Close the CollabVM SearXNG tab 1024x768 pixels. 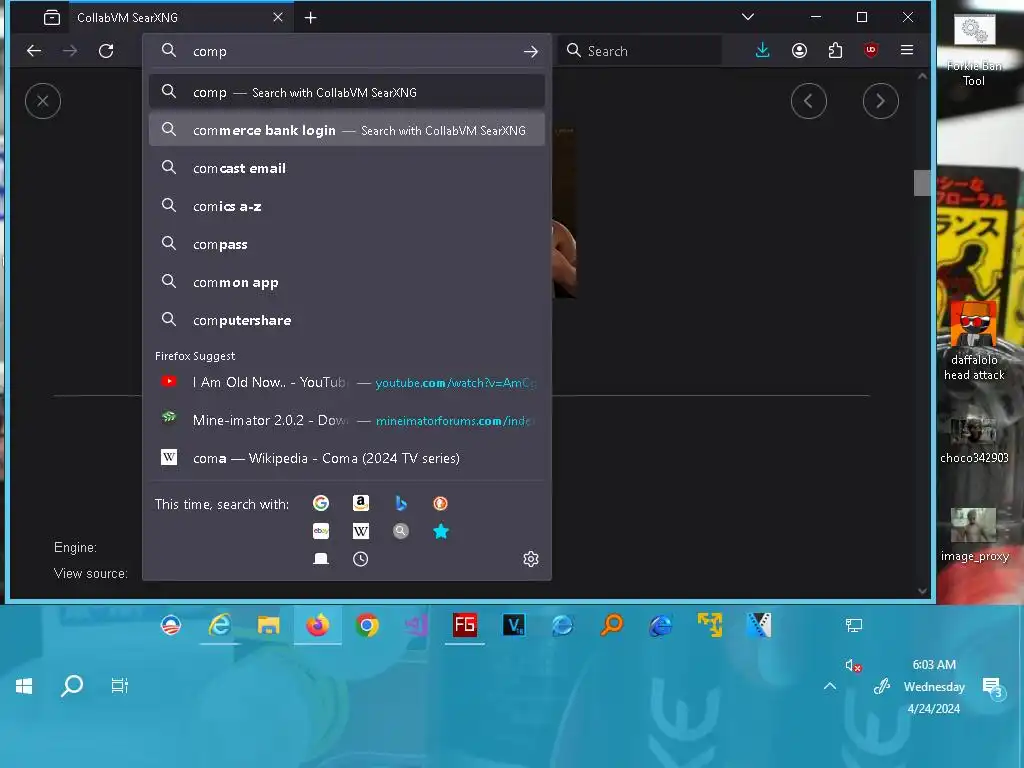point(278,18)
